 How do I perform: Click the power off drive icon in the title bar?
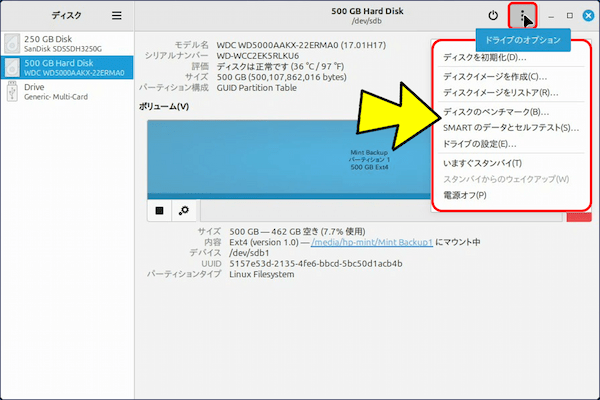[492, 16]
